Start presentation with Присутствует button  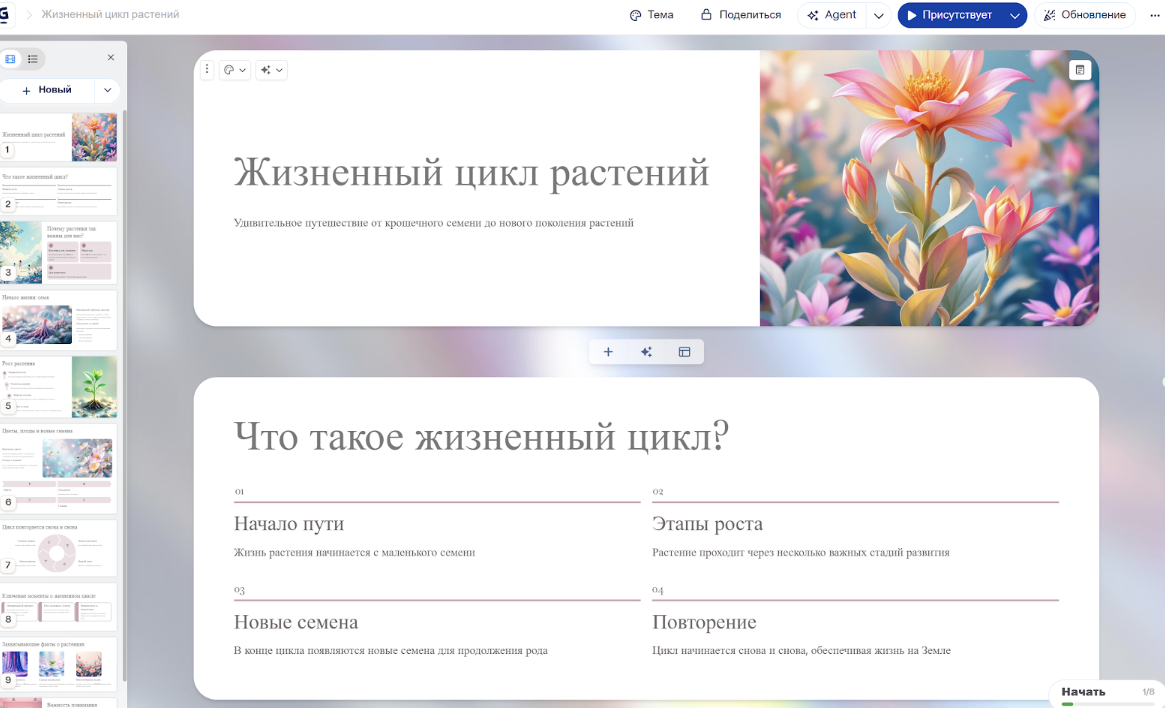pyautogui.click(x=948, y=15)
